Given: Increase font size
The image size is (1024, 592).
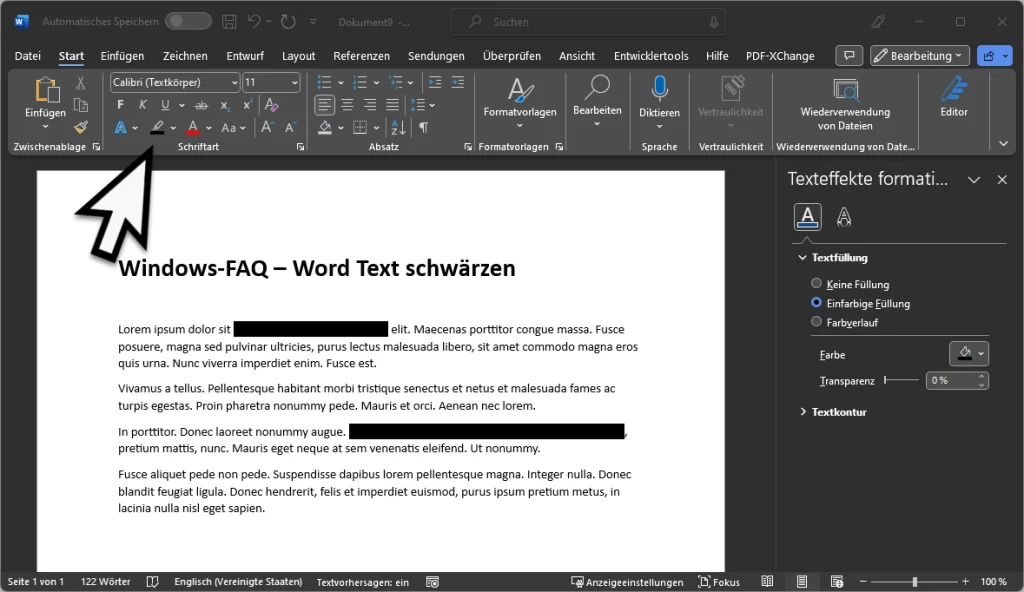Looking at the screenshot, I should (x=266, y=127).
